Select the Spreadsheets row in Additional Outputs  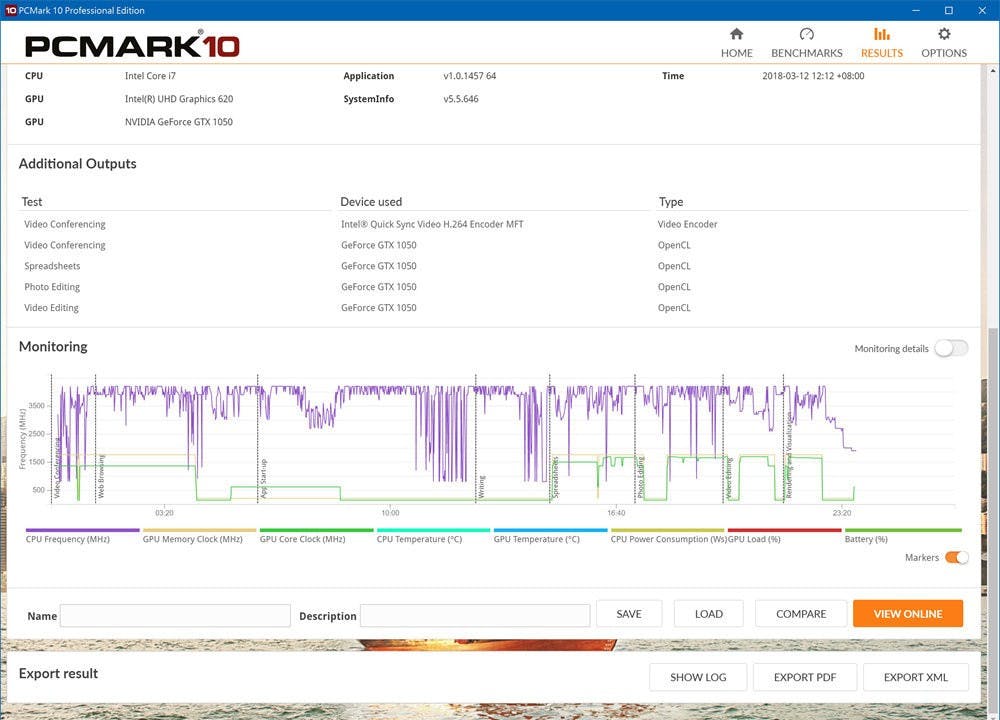tap(494, 266)
